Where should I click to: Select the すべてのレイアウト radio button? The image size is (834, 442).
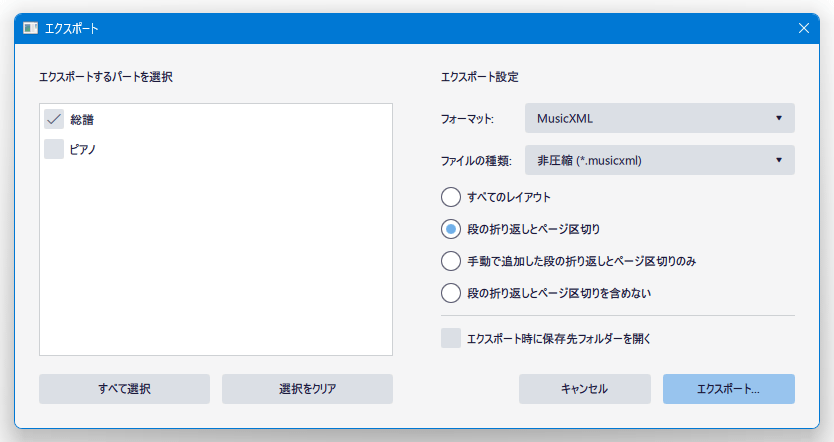tap(451, 197)
